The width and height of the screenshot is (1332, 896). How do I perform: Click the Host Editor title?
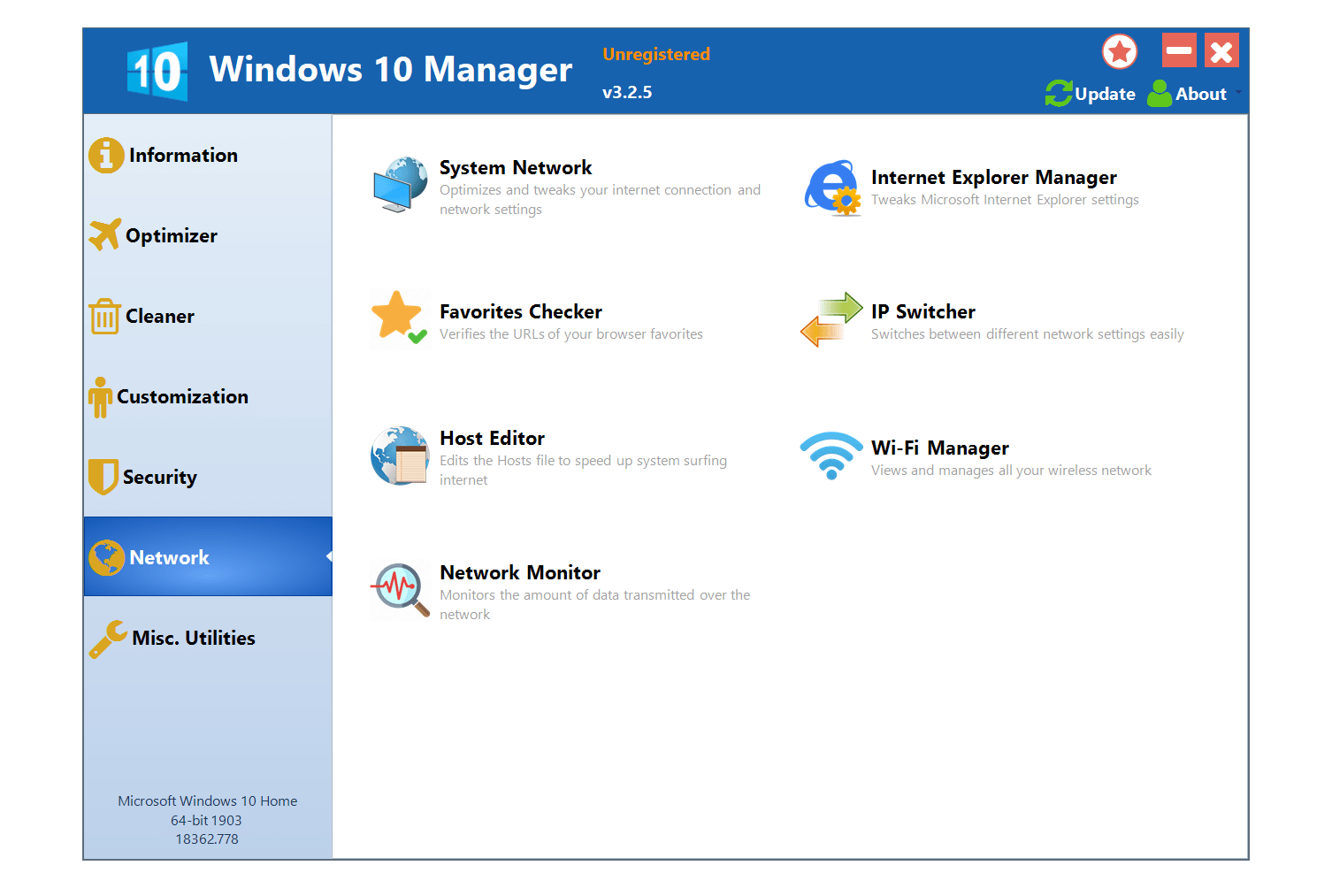pos(492,439)
